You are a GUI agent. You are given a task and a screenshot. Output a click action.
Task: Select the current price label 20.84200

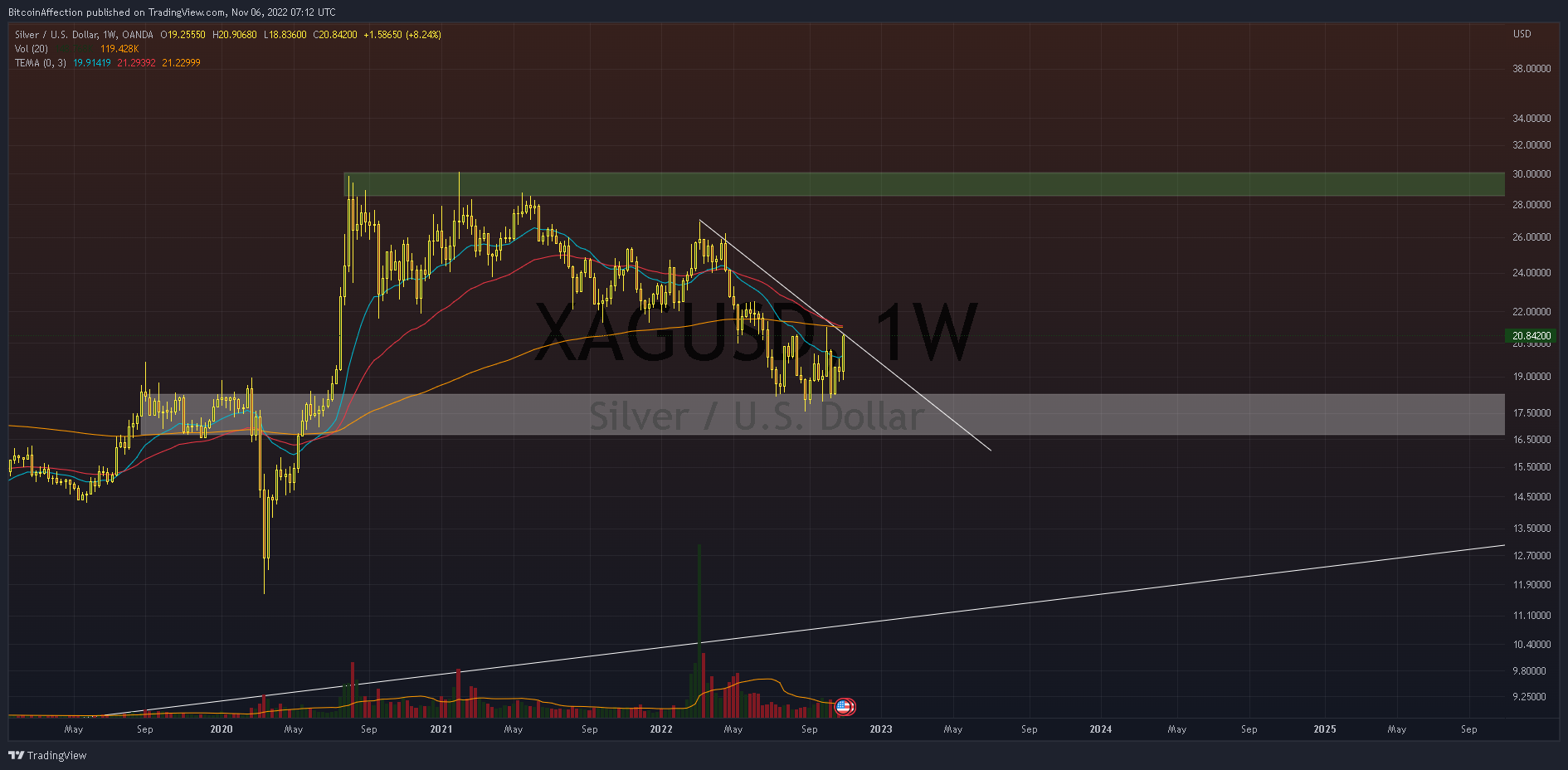tap(1531, 336)
